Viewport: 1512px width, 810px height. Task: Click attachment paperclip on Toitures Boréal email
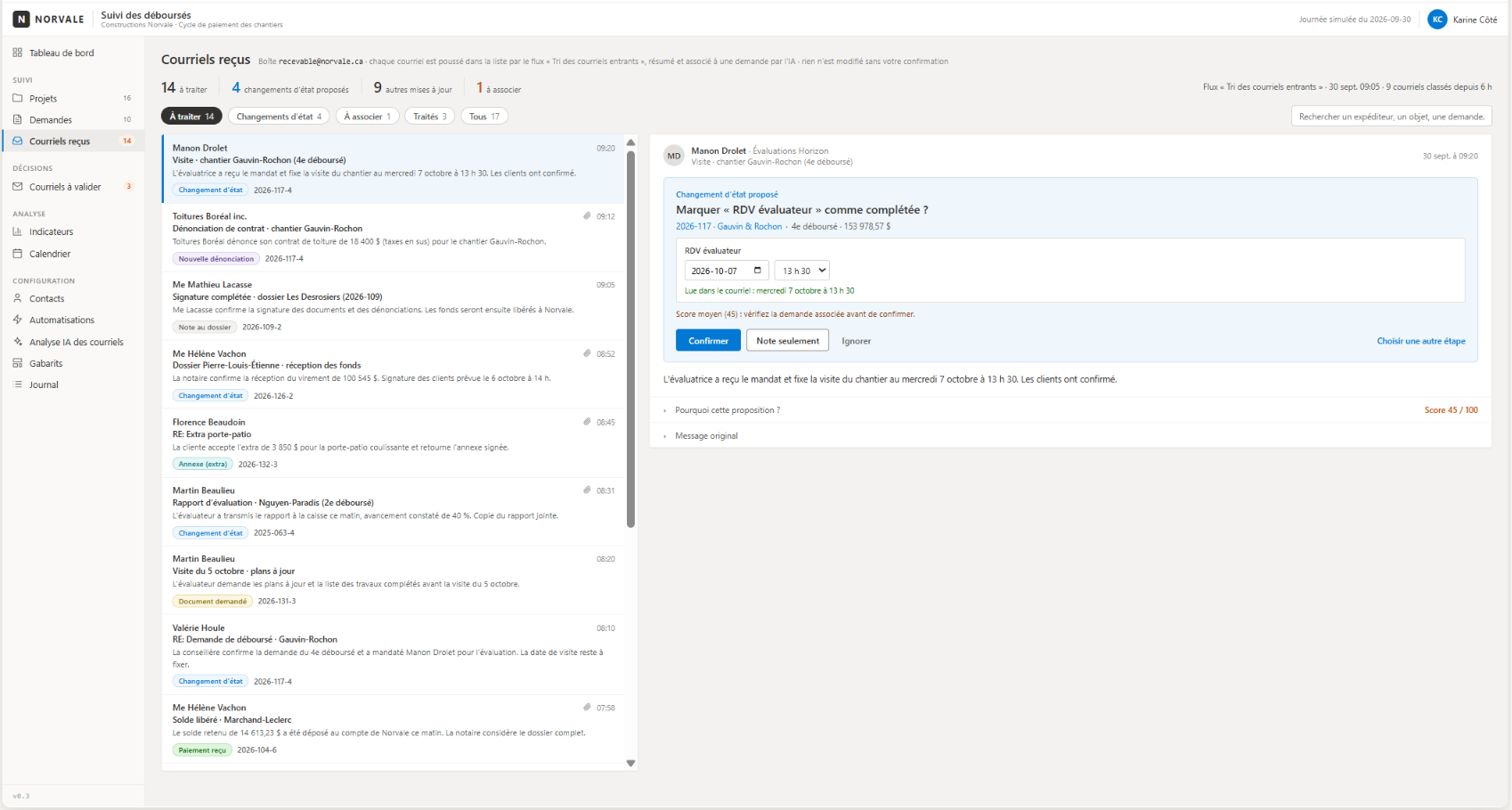point(588,216)
